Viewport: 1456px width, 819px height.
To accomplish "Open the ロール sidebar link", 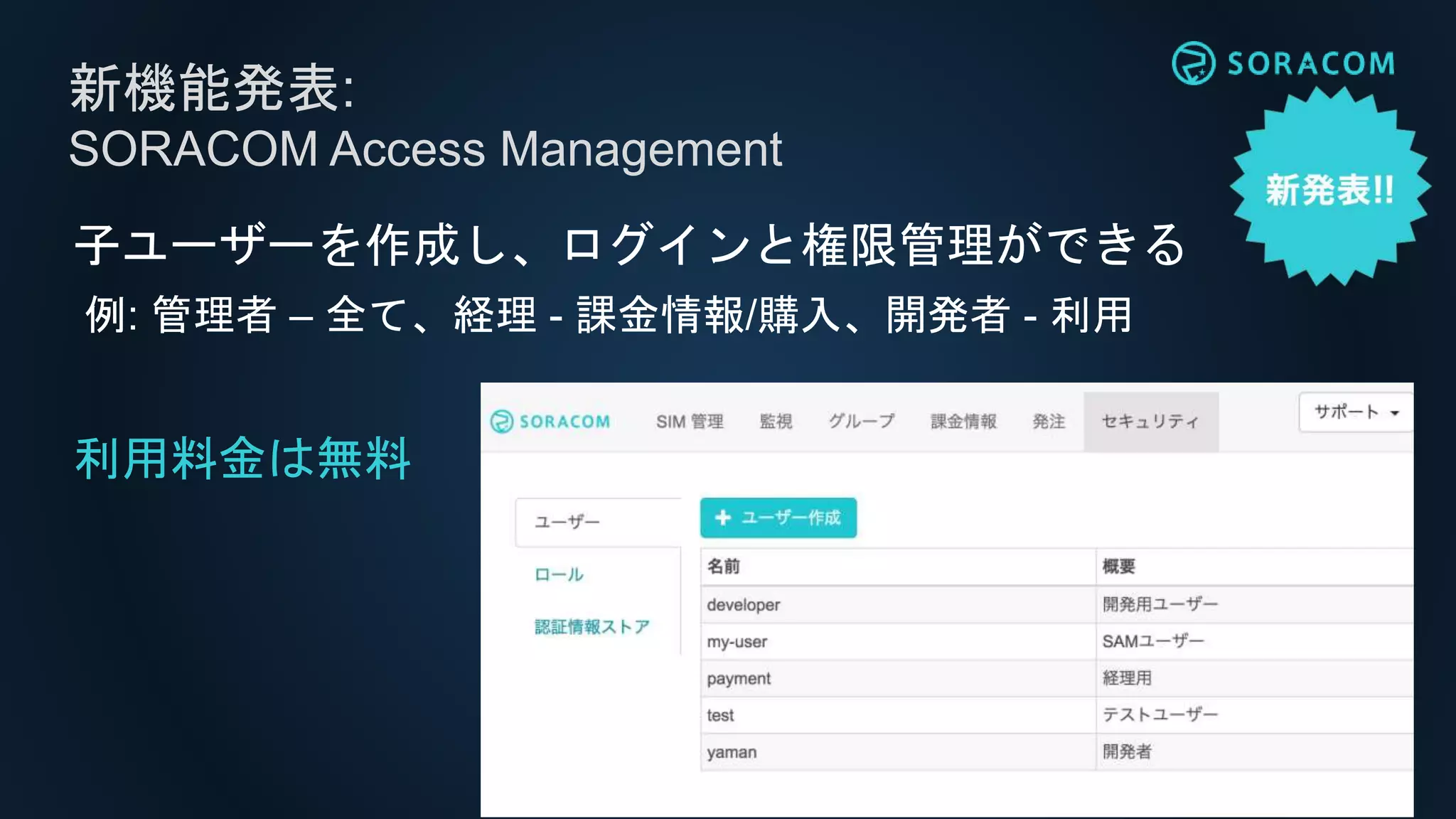I will 559,574.
